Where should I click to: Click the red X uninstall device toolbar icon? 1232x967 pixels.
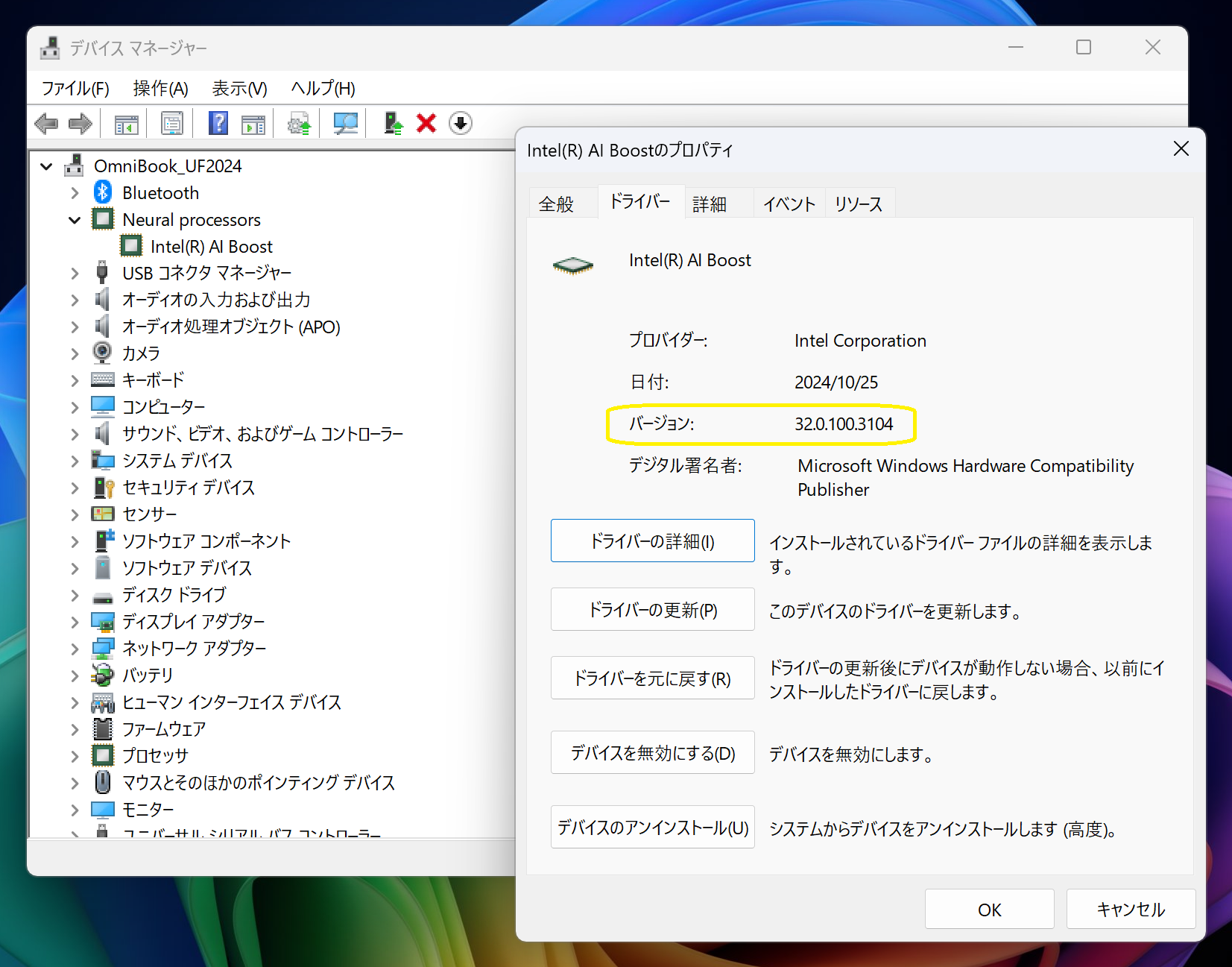tap(426, 123)
